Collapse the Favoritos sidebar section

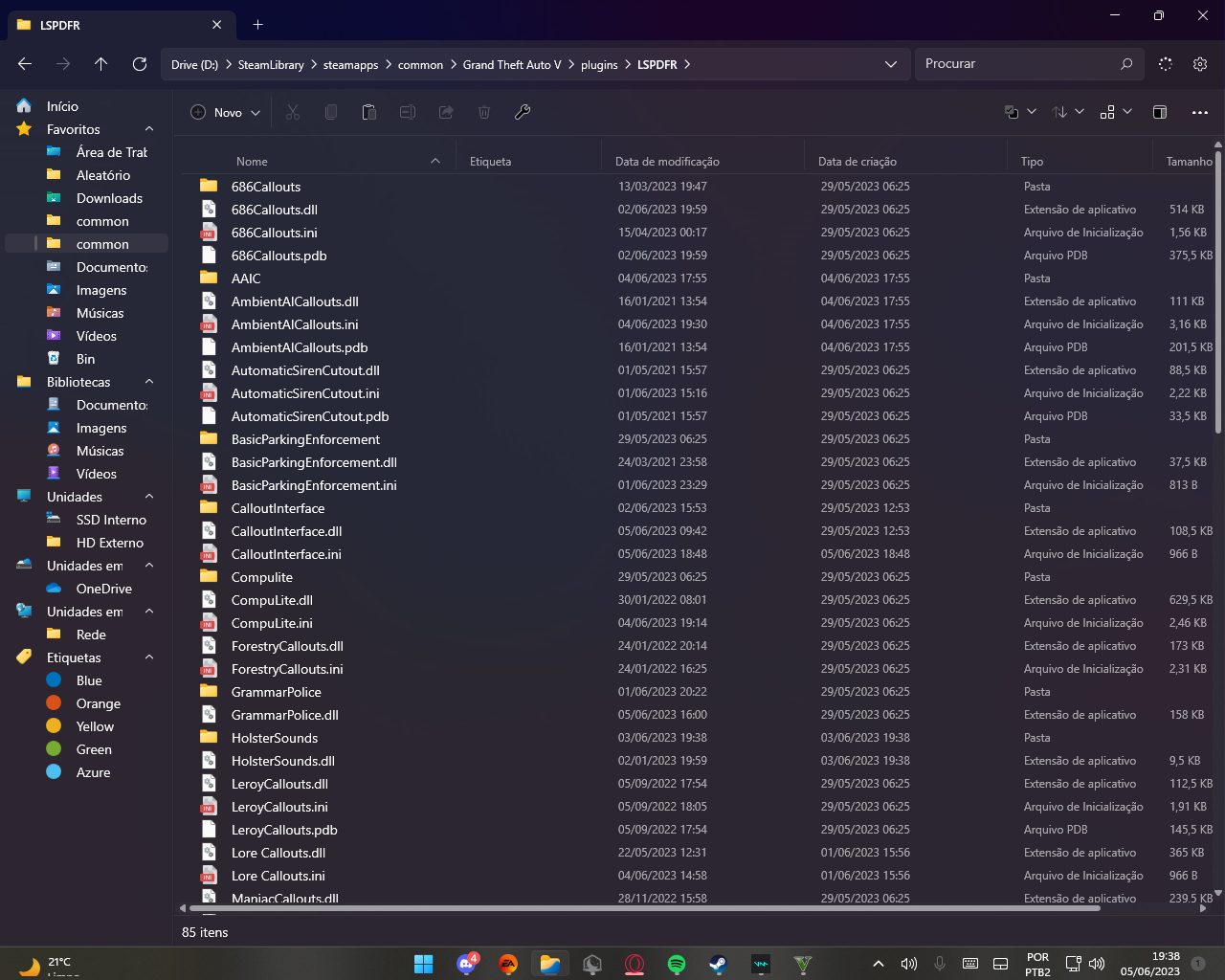click(x=149, y=129)
